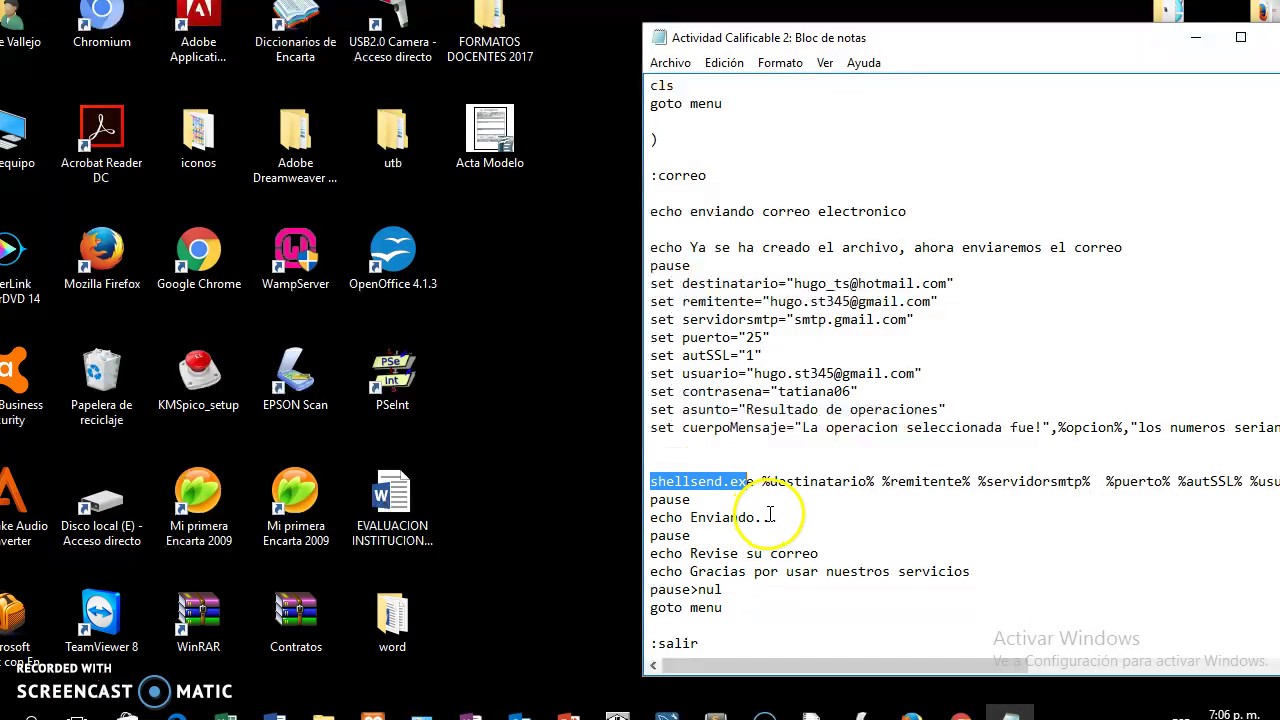Select the Google Chrome desktop icon

pos(198,259)
